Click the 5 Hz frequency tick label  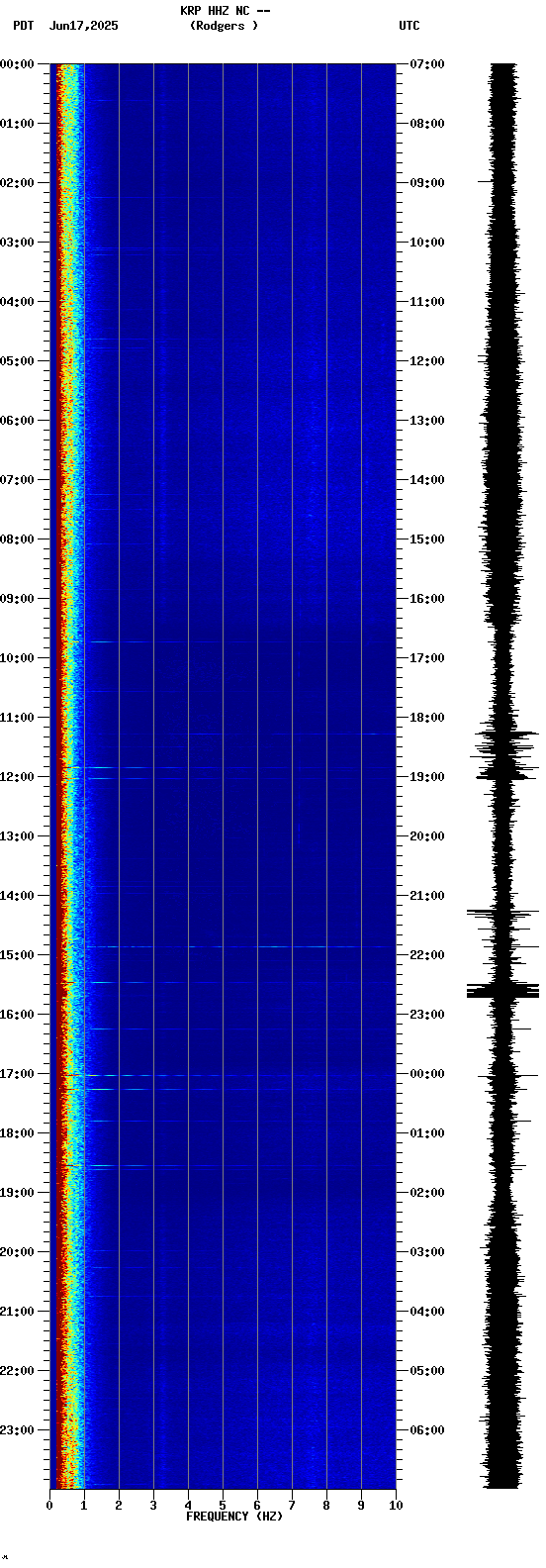coord(223,1506)
